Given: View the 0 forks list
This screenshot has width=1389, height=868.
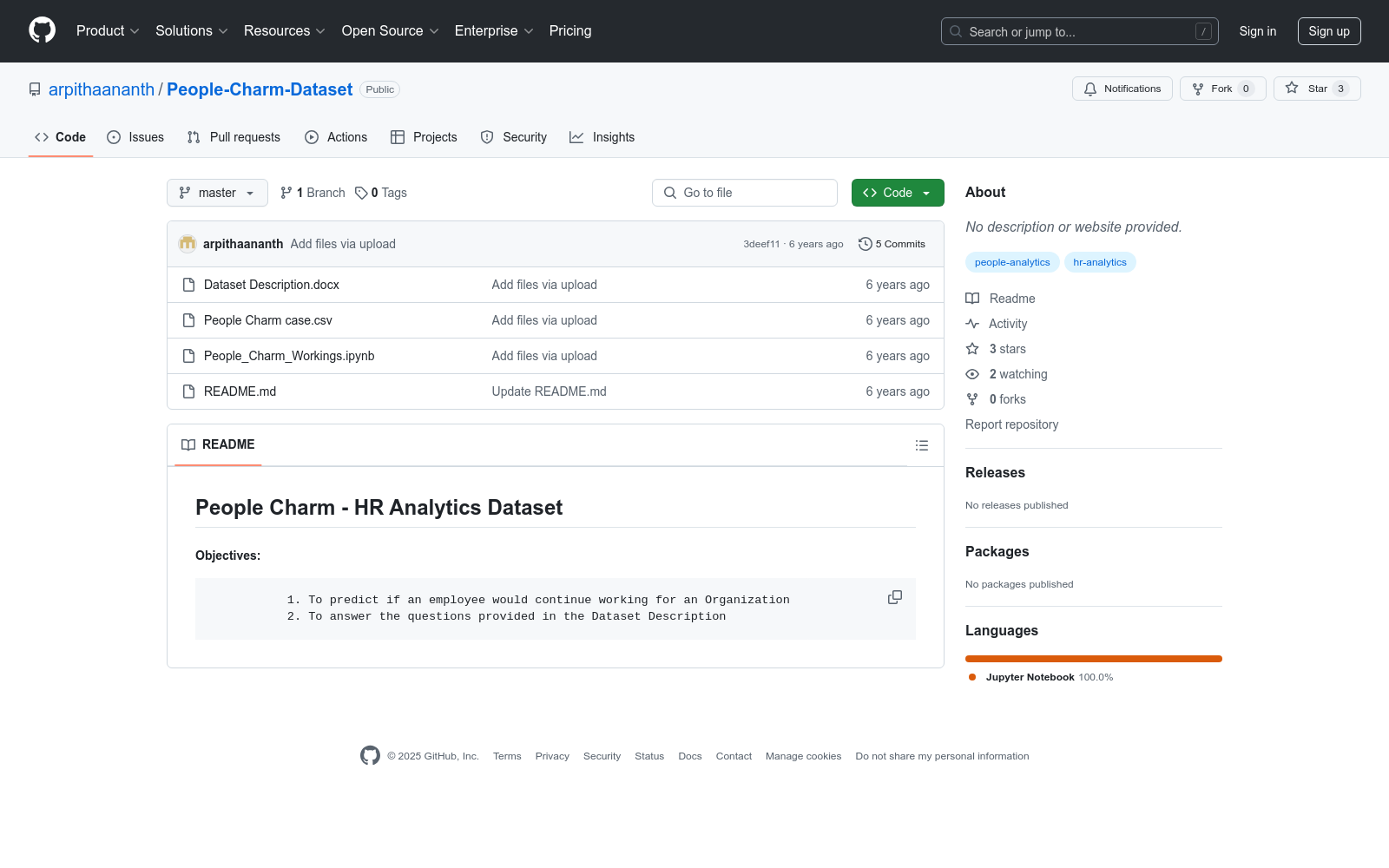Looking at the screenshot, I should [996, 399].
